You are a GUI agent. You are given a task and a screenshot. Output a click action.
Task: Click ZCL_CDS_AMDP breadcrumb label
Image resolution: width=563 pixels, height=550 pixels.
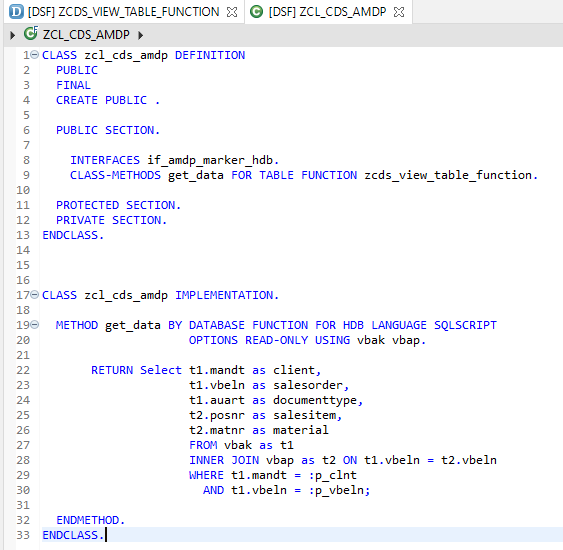point(86,35)
